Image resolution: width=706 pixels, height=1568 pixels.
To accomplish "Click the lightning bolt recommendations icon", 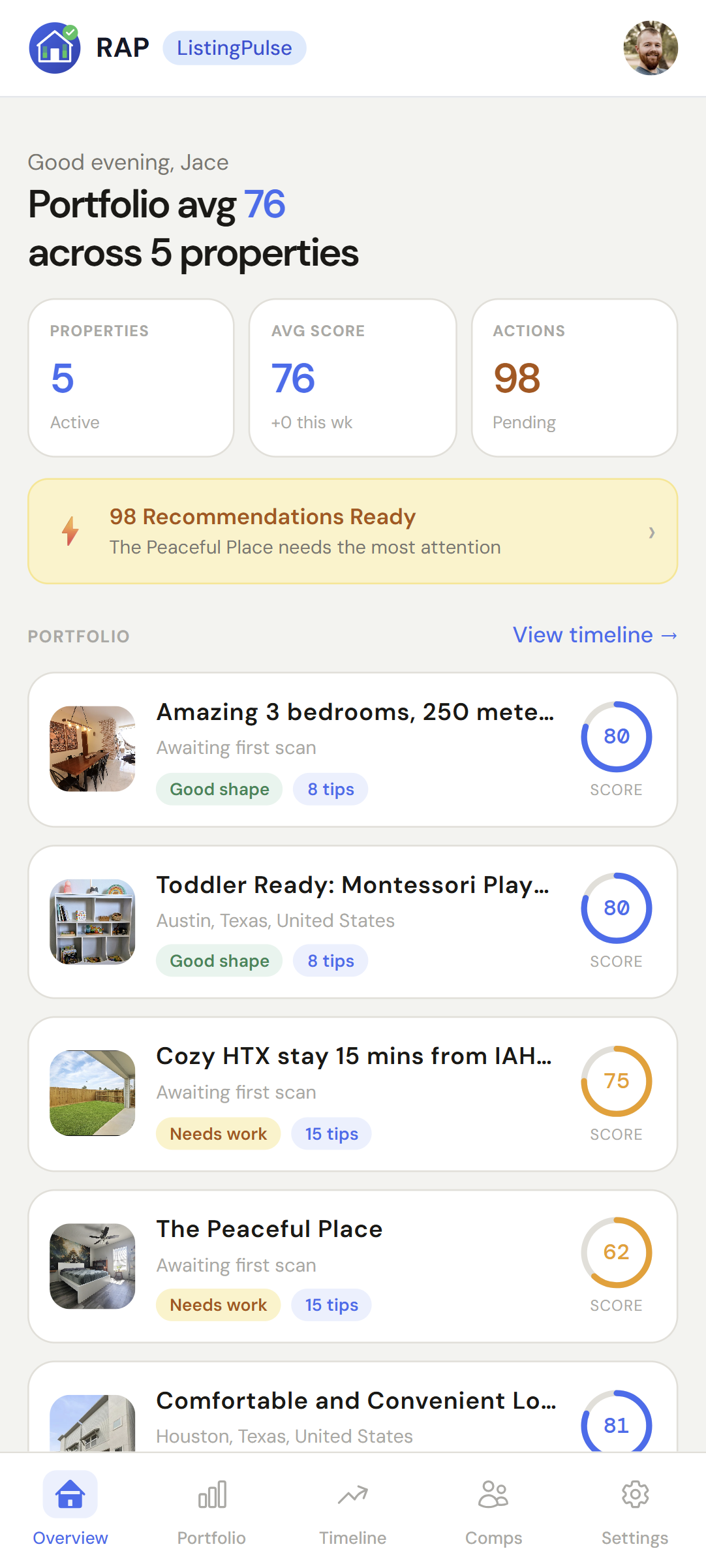I will 70,531.
